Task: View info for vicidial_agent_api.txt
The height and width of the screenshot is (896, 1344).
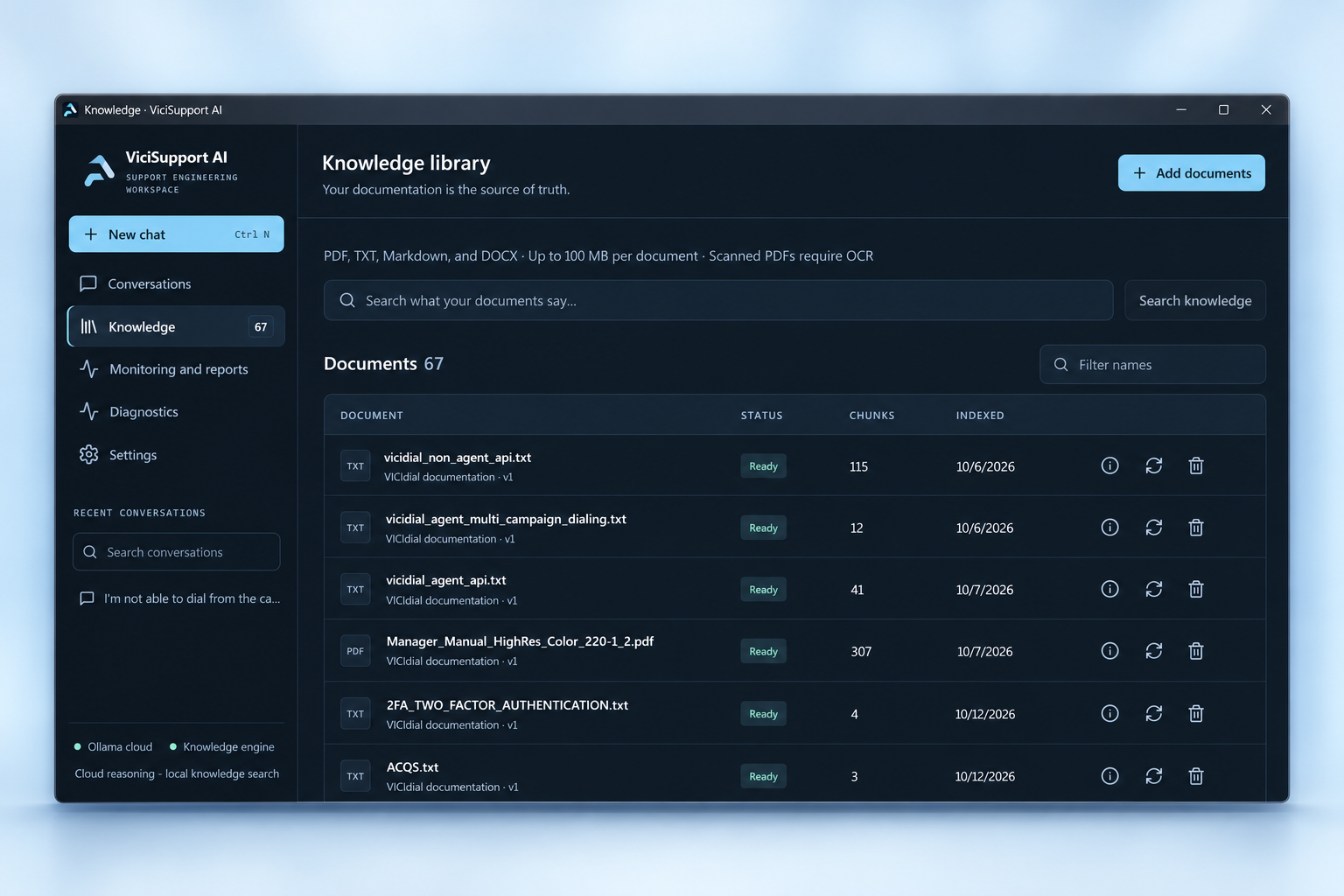Action: coord(1109,589)
